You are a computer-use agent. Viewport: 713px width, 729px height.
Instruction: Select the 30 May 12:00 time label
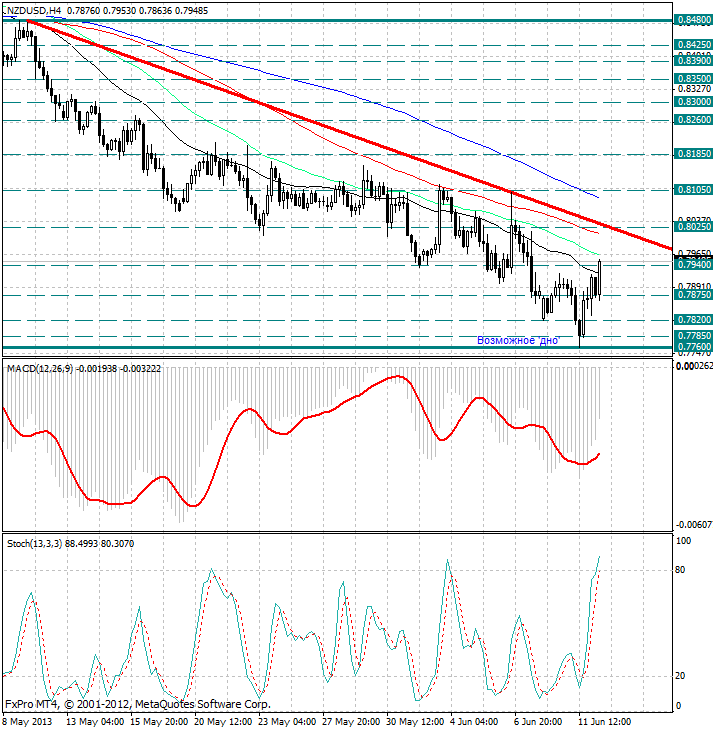415,722
